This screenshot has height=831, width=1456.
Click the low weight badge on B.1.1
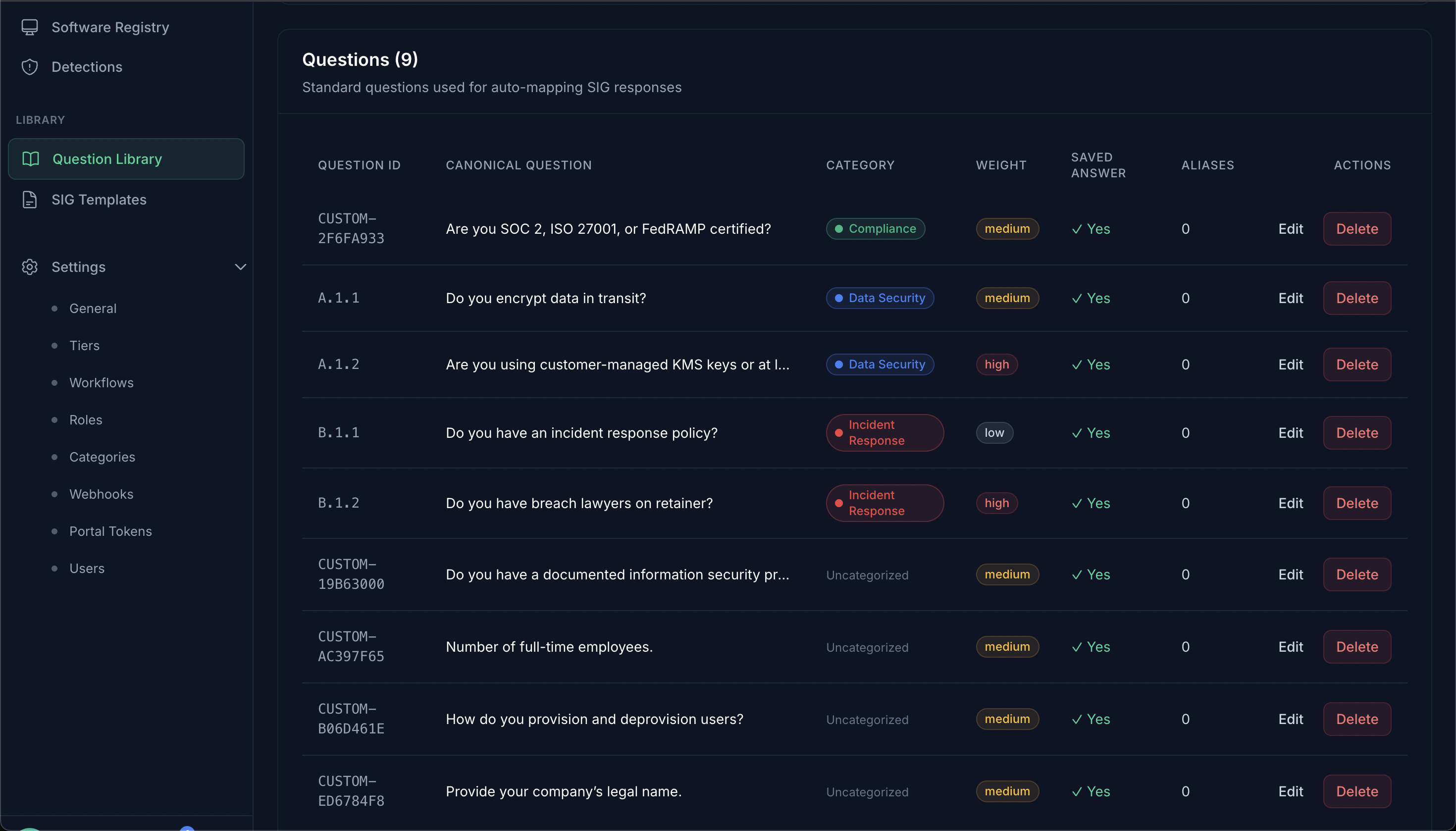click(x=993, y=433)
